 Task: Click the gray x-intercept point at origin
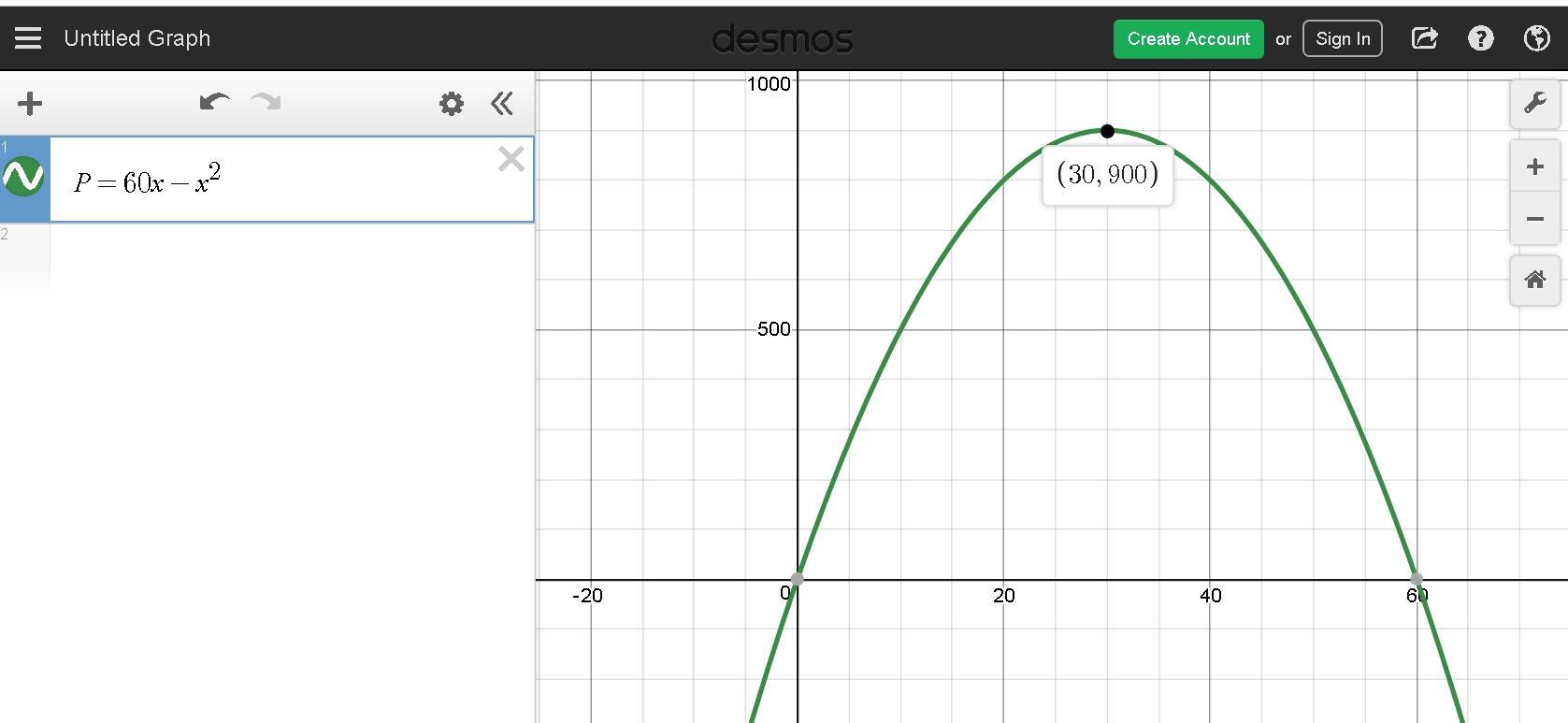coord(798,579)
